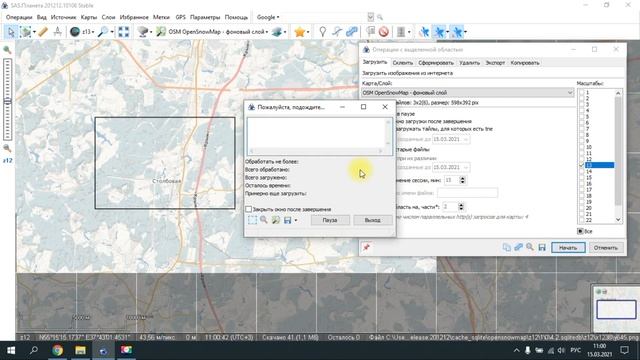Click zoom icon beside Начать button
This screenshot has width=640, height=360.
coord(530,247)
